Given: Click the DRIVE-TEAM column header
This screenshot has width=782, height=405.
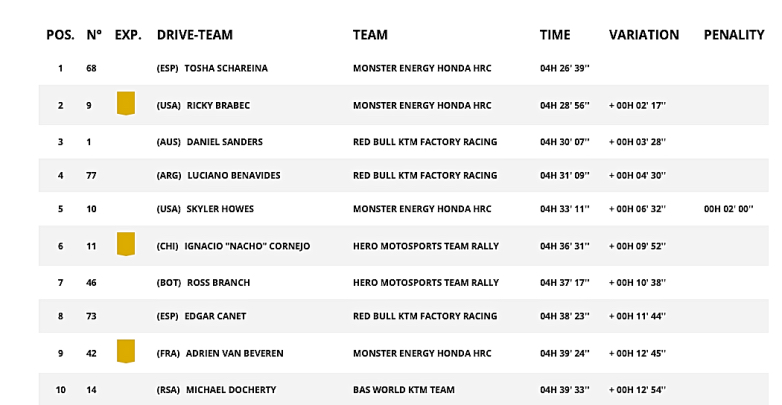Looking at the screenshot, I should (195, 35).
